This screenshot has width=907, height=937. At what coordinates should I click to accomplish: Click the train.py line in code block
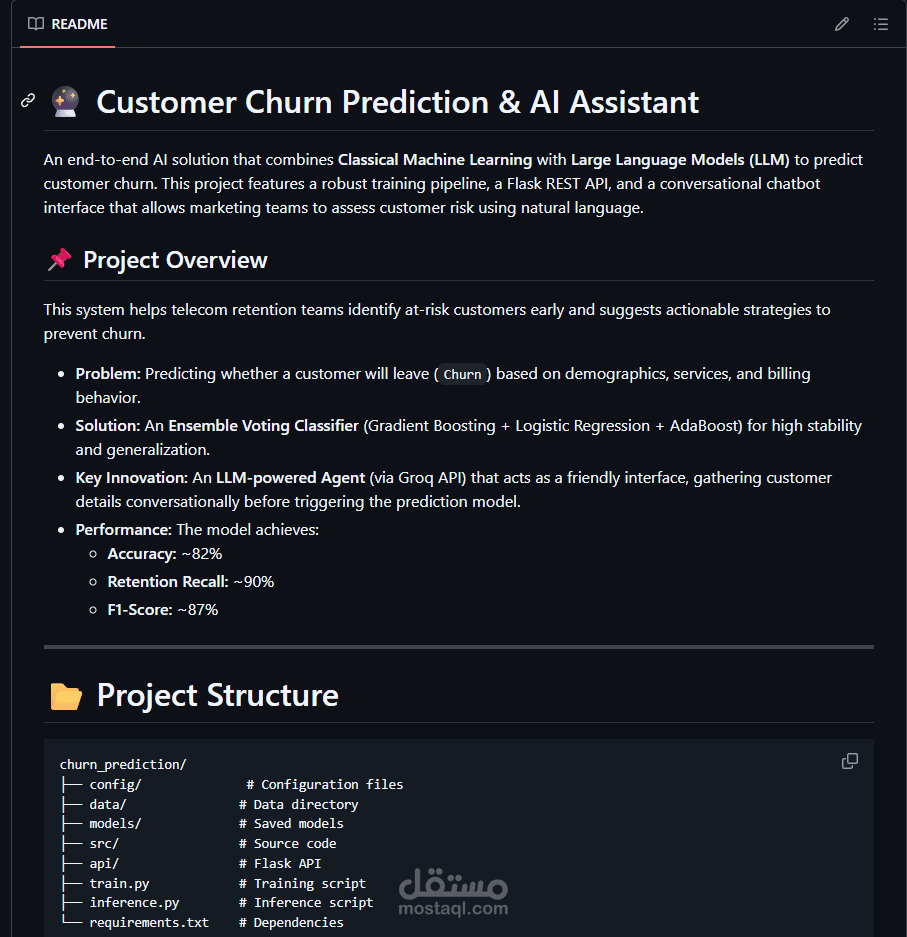click(227, 883)
